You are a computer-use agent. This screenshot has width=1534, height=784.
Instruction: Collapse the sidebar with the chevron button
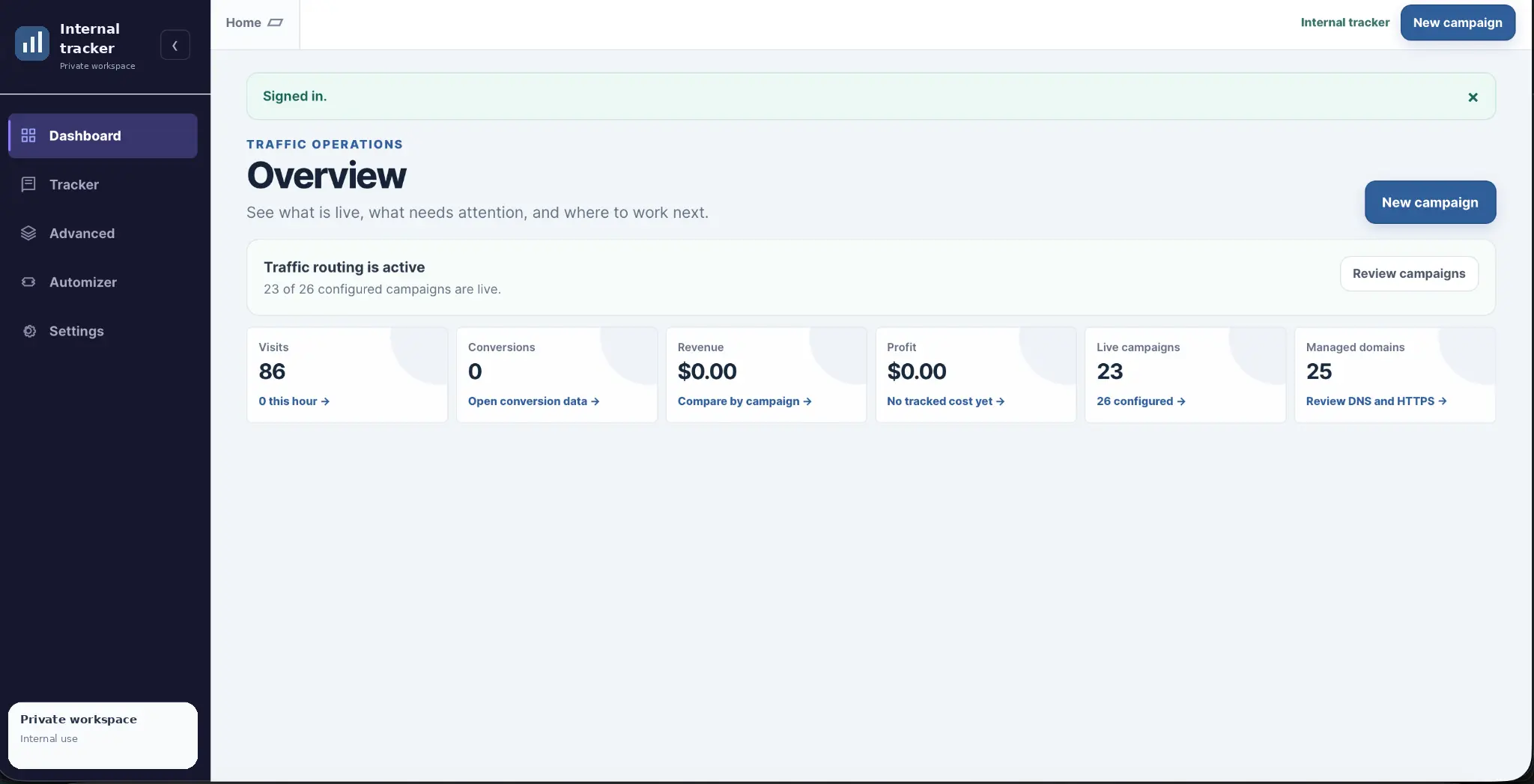click(175, 45)
